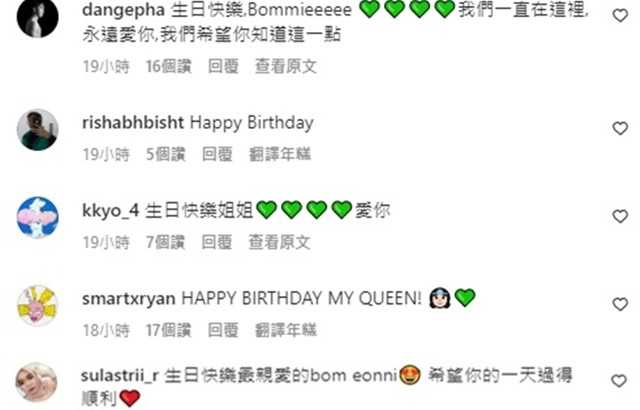Screen dimensions: 640x410
Task: Reply to smartxryan's comment
Action: click(223, 330)
